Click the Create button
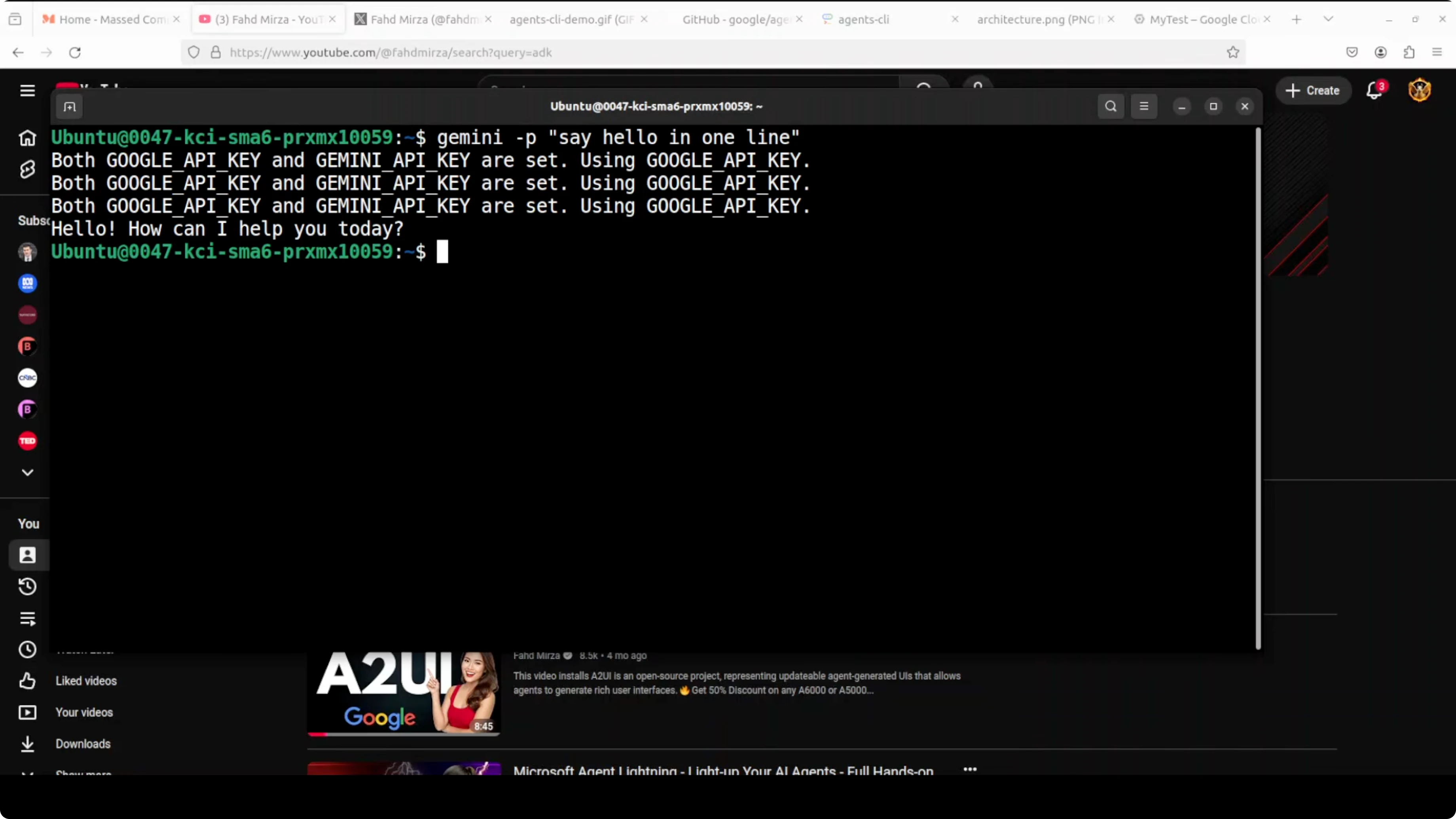The image size is (1456, 819). pyautogui.click(x=1312, y=91)
